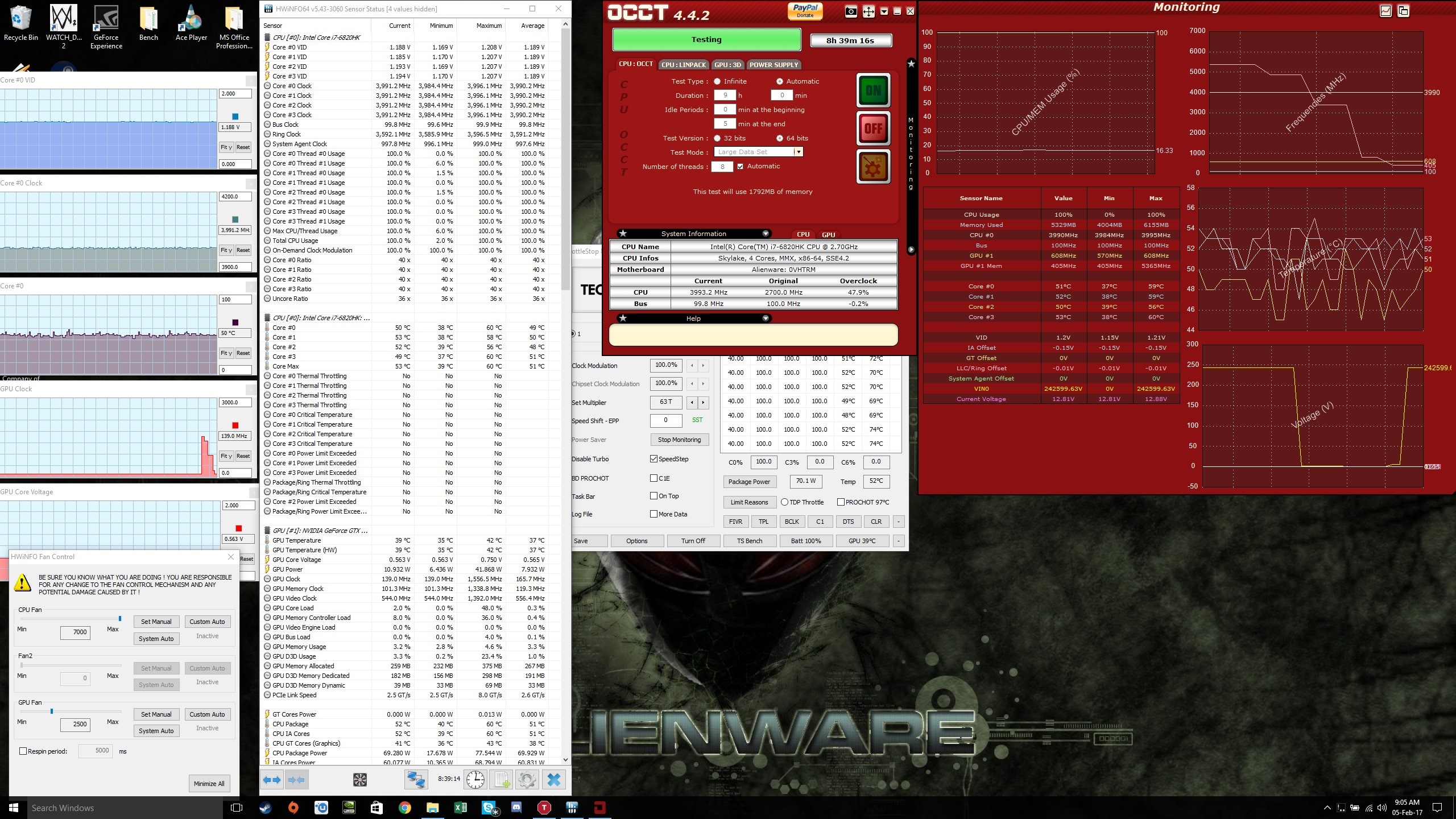Click HWiNFO expand-columns arrows icon

click(x=272, y=780)
